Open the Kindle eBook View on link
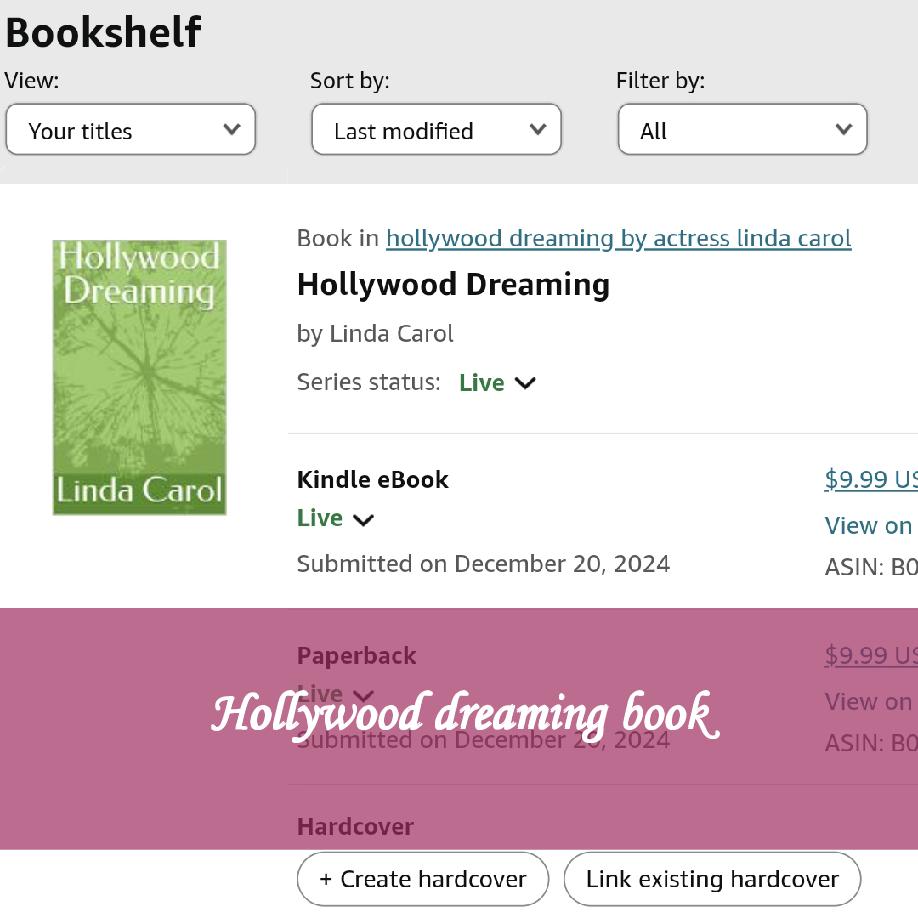The height and width of the screenshot is (918, 918). (868, 525)
